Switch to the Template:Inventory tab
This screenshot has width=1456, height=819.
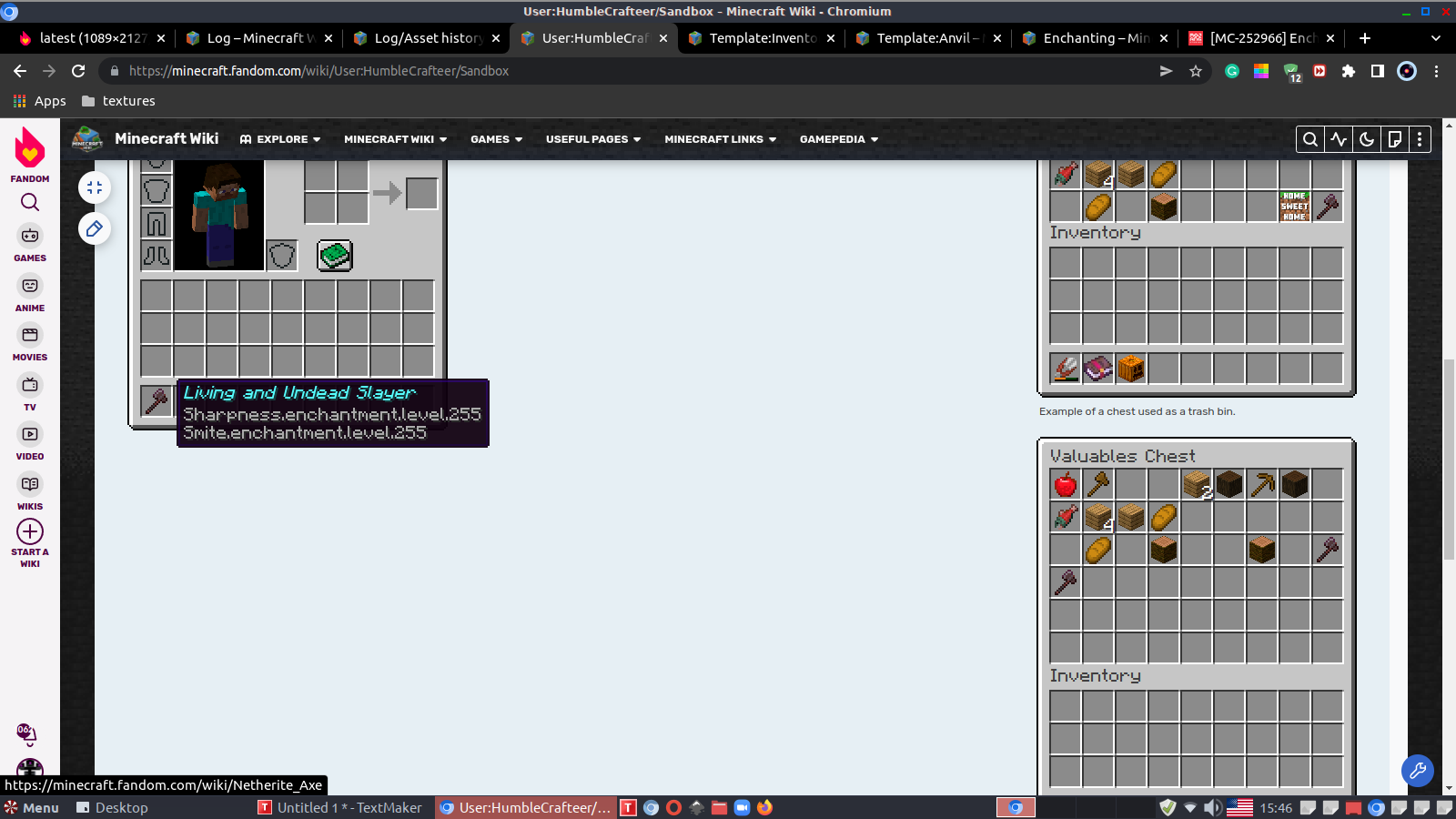click(760, 38)
